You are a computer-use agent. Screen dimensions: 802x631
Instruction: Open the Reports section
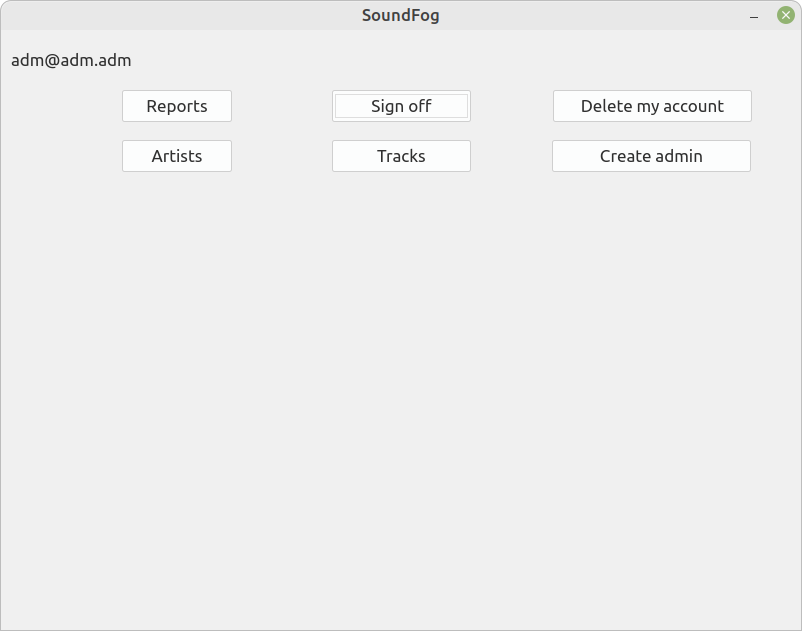pyautogui.click(x=177, y=106)
